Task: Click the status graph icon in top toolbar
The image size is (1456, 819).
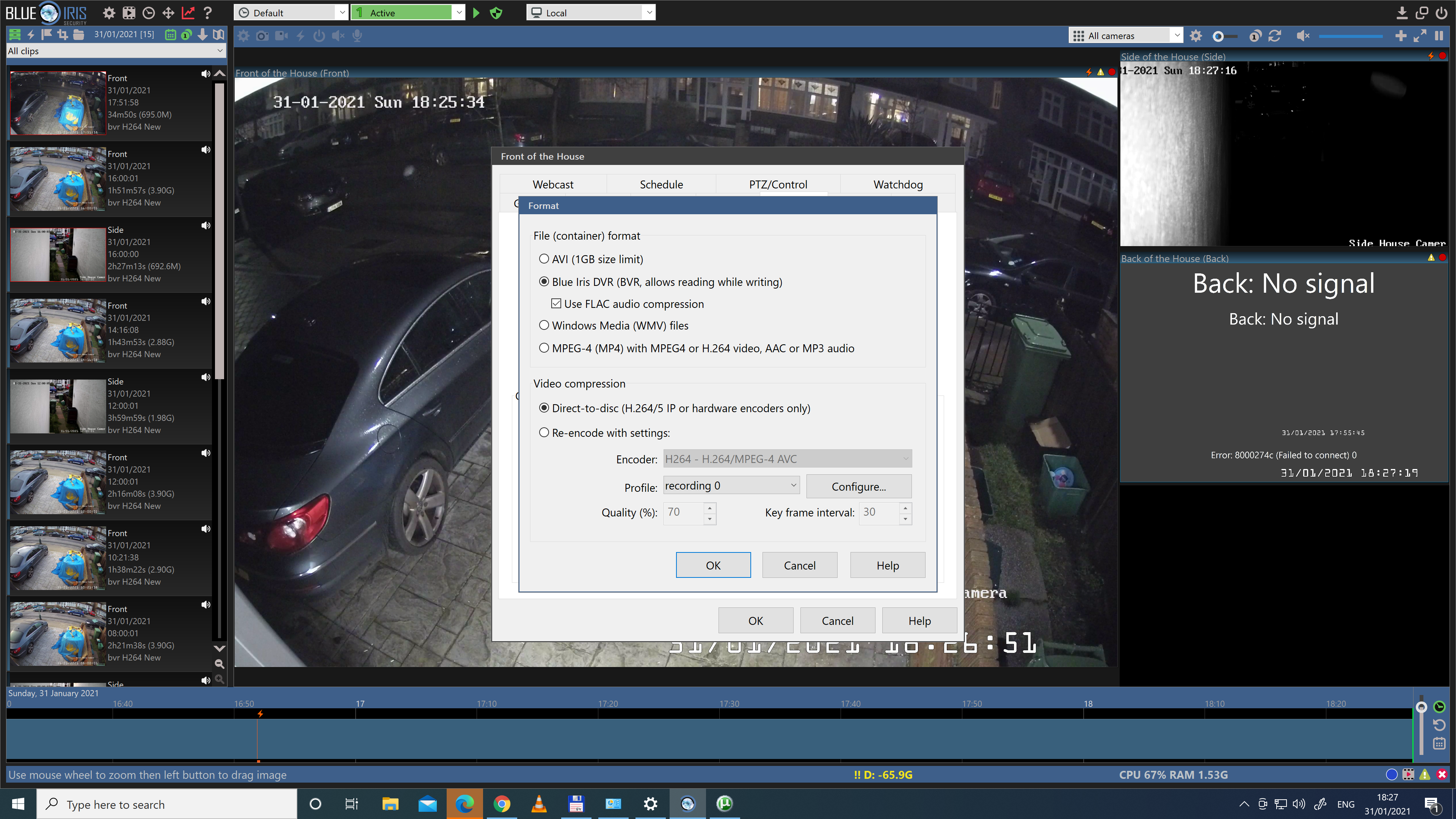Action: (x=188, y=13)
